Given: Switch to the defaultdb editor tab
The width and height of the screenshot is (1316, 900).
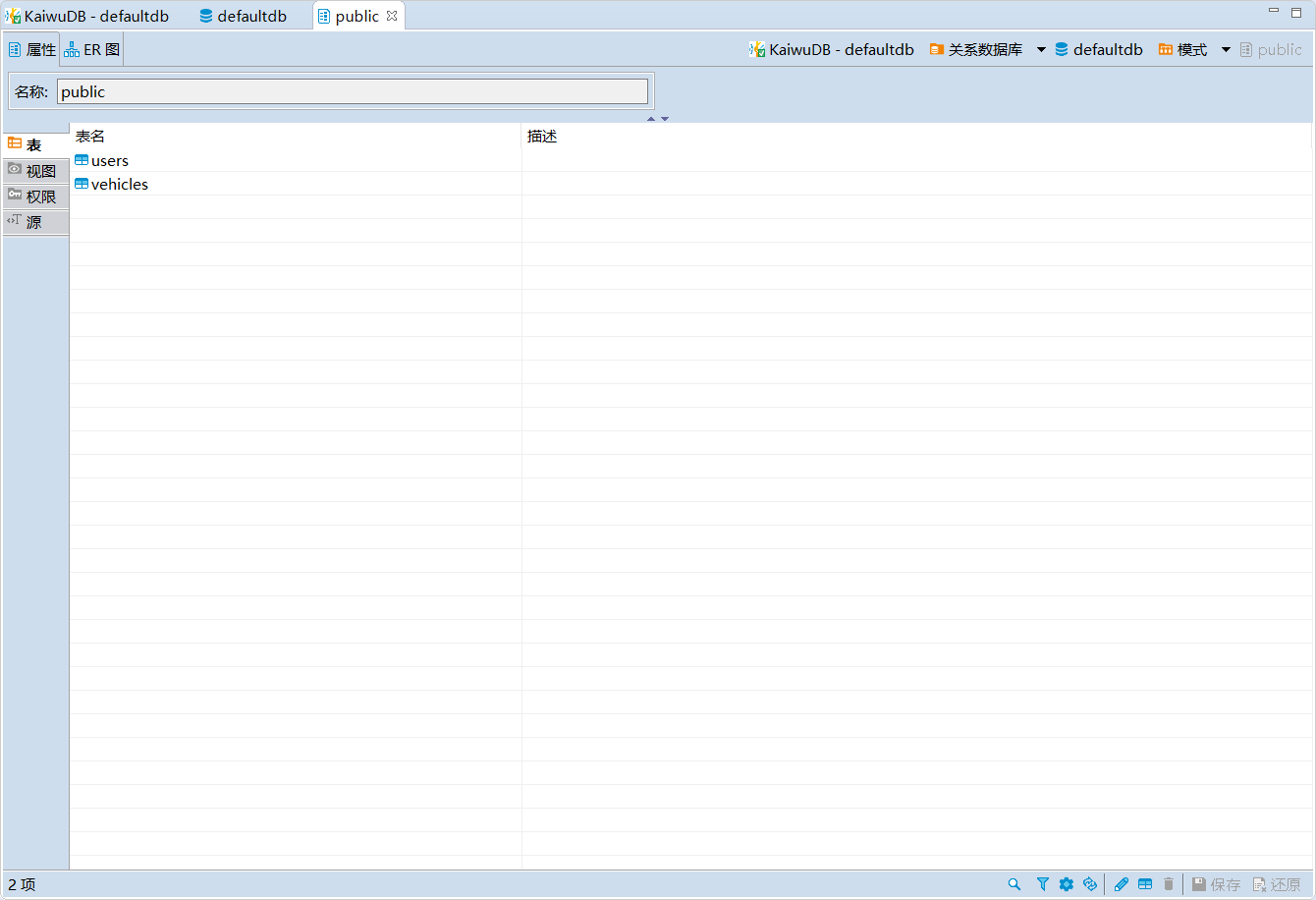Looking at the screenshot, I should pyautogui.click(x=243, y=17).
